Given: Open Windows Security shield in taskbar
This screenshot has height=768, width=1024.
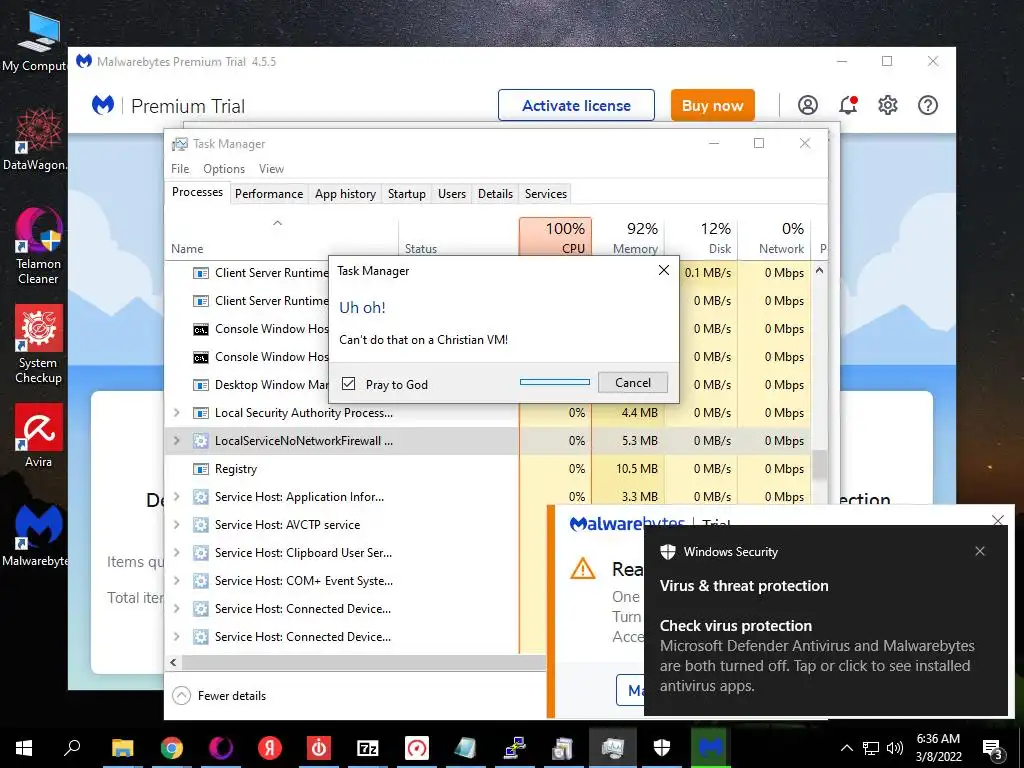Looking at the screenshot, I should [662, 748].
